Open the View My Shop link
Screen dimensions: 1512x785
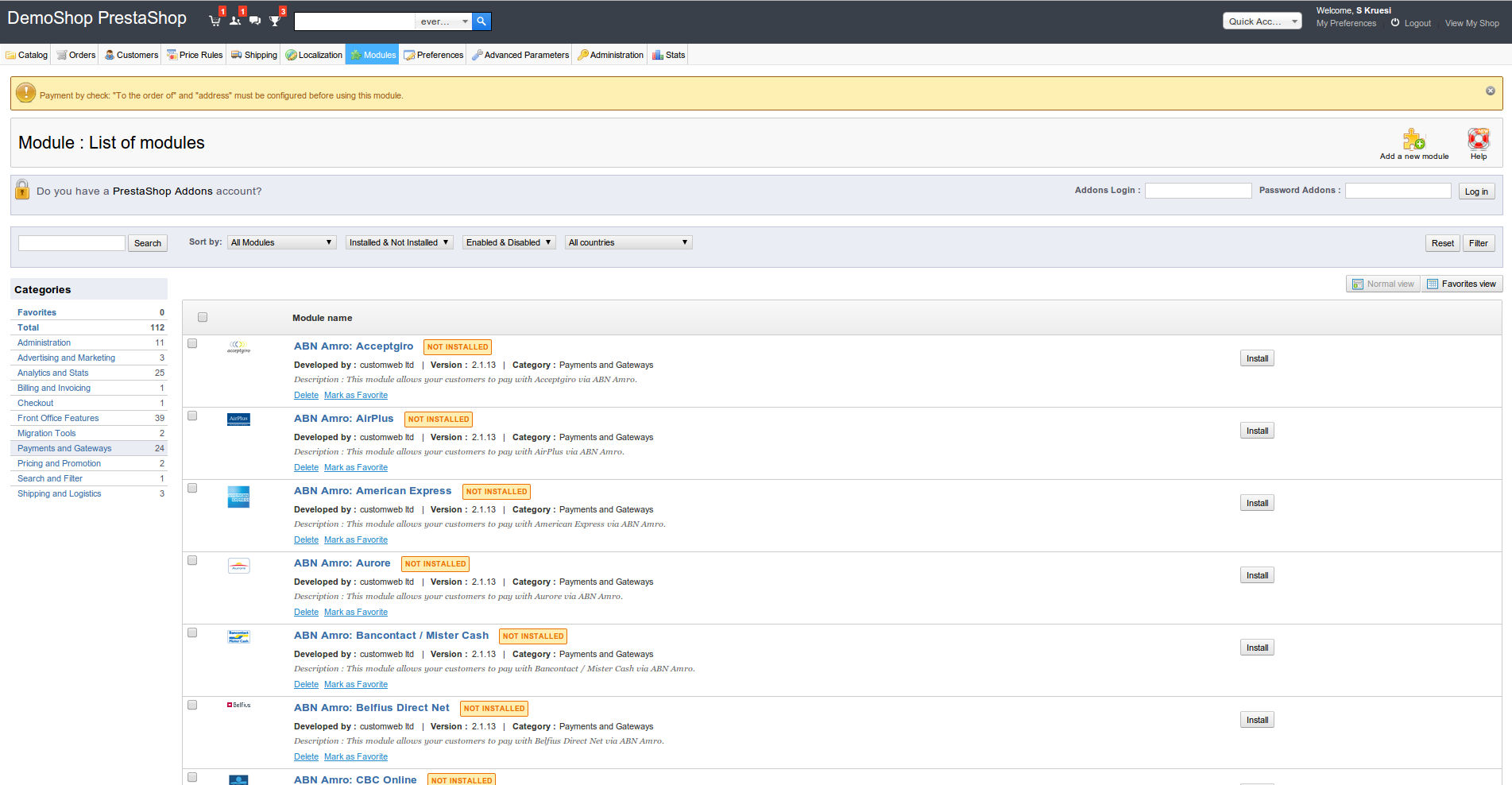(x=1472, y=23)
